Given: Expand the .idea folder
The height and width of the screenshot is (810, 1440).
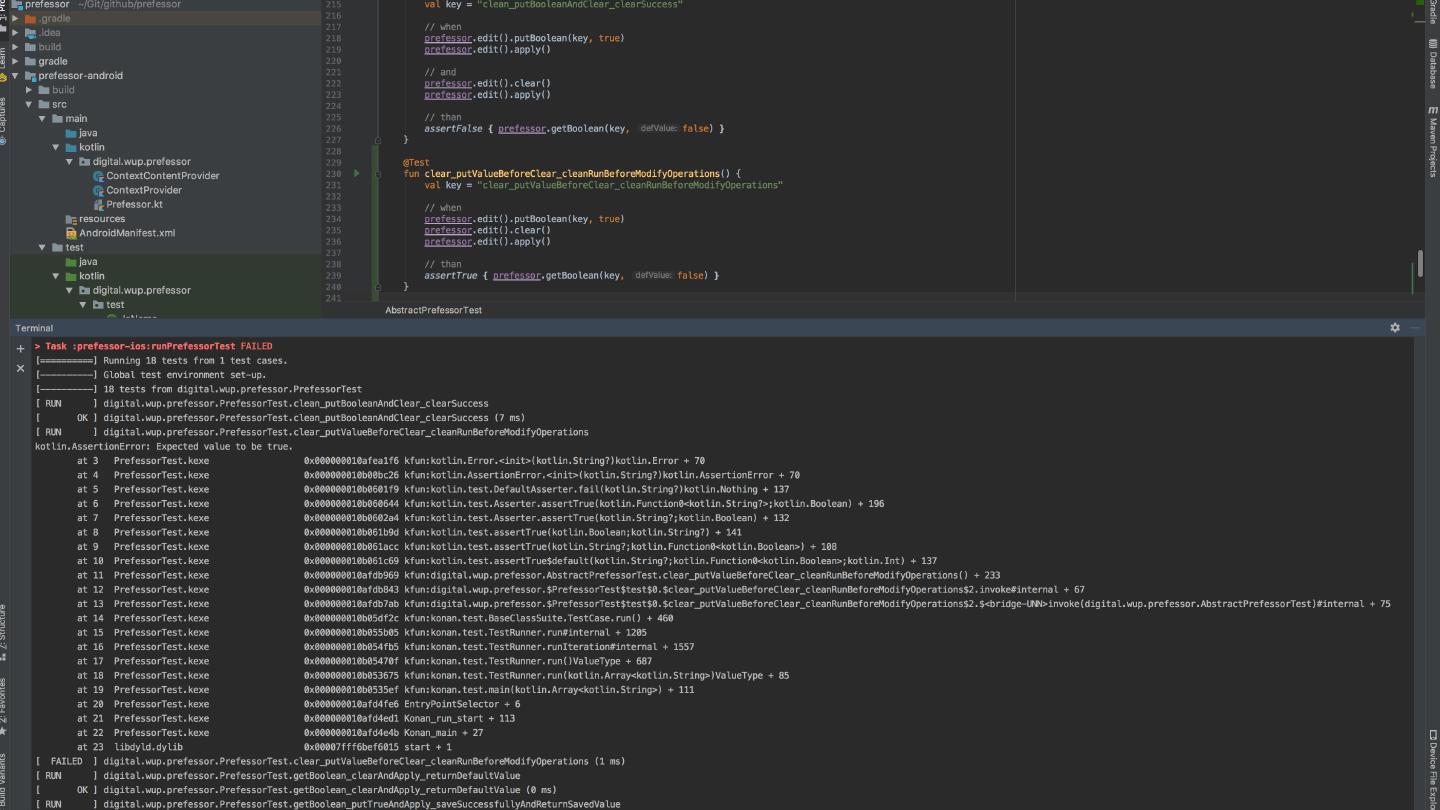Looking at the screenshot, I should point(15,33).
